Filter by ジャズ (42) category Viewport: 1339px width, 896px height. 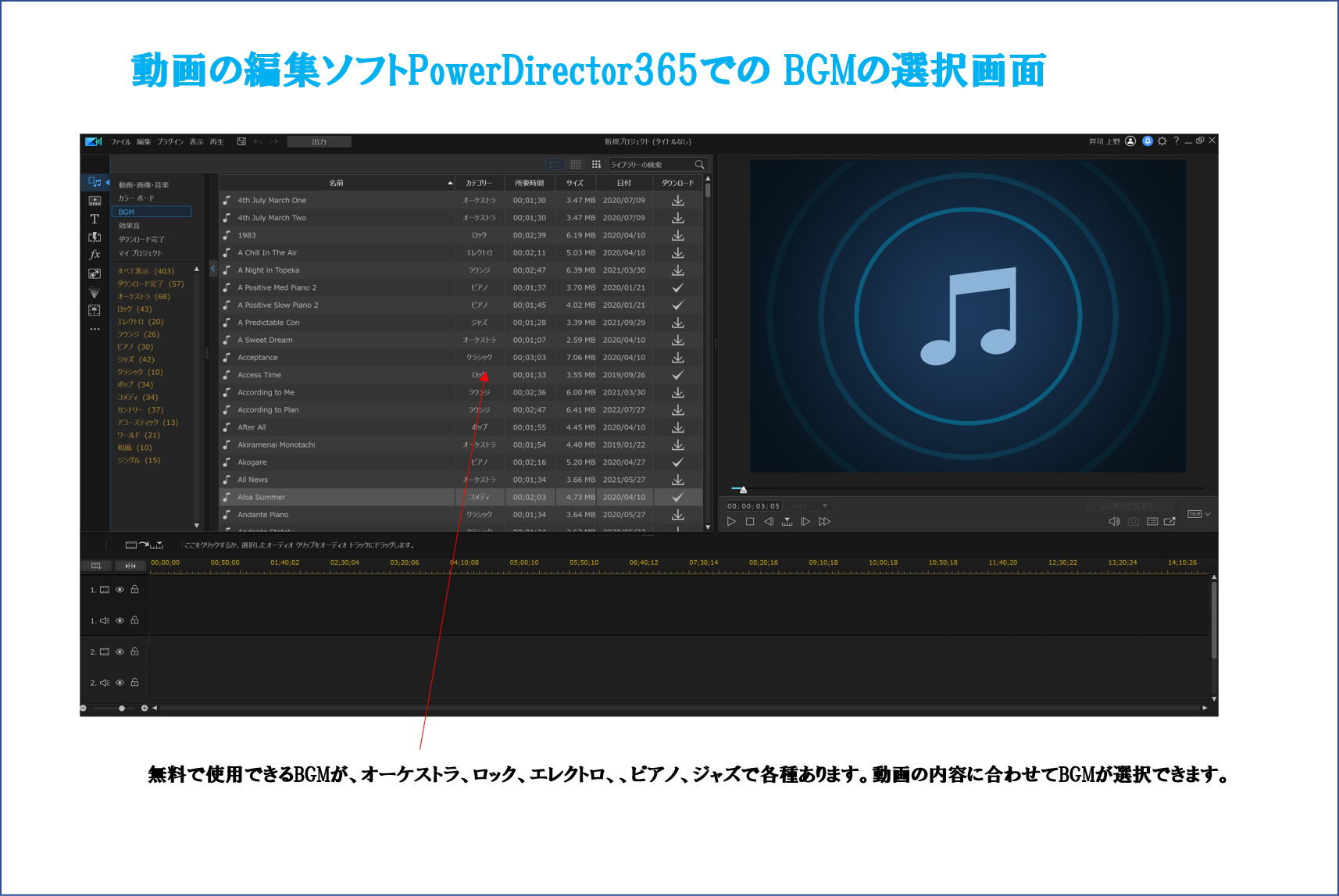136,359
